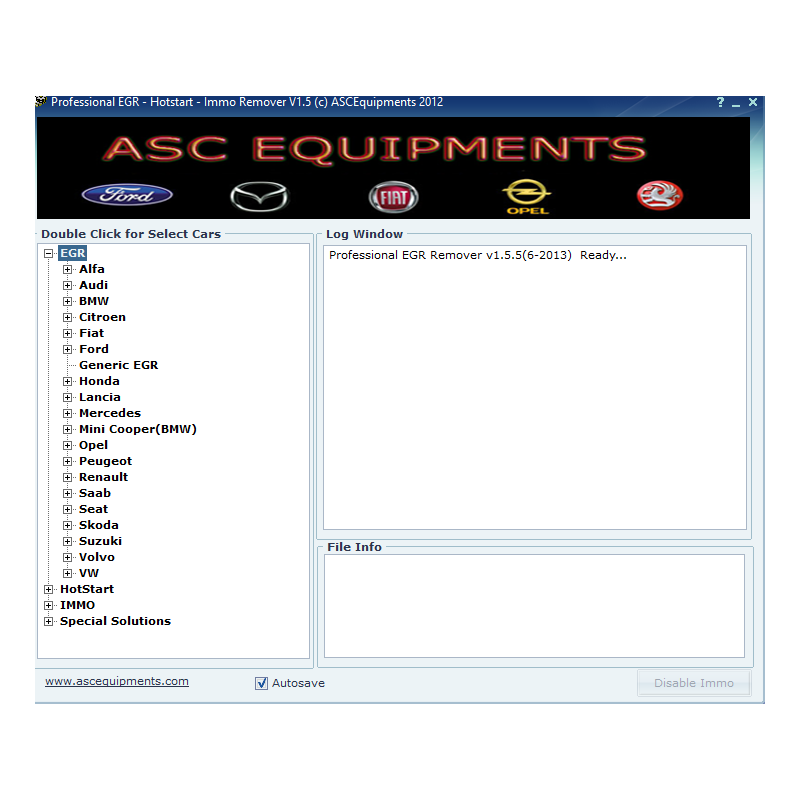This screenshot has height=800, width=800.
Task: Close the EGR Remover window
Action: point(753,102)
